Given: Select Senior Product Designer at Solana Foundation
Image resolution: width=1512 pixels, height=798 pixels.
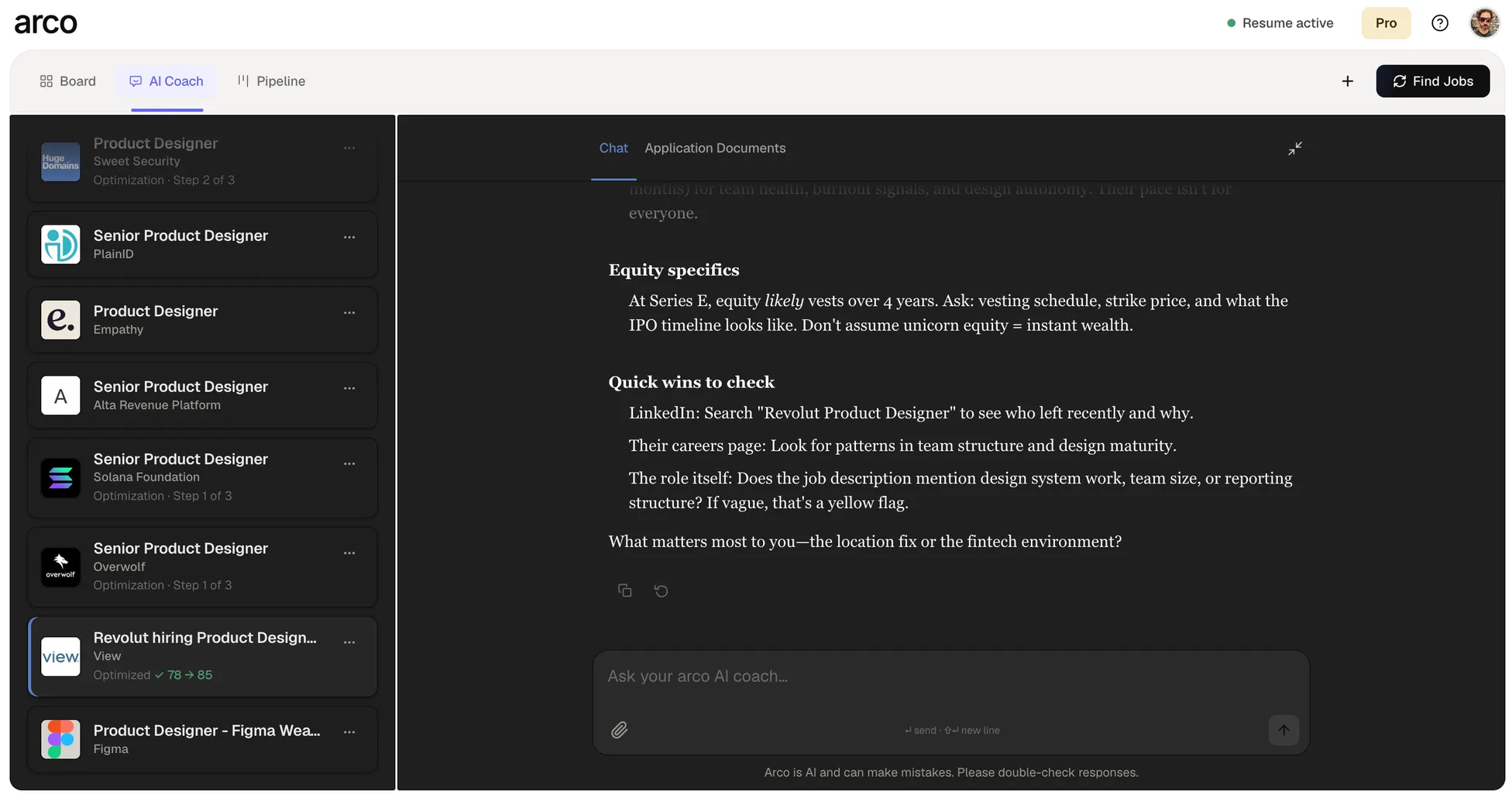Looking at the screenshot, I should click(x=202, y=478).
